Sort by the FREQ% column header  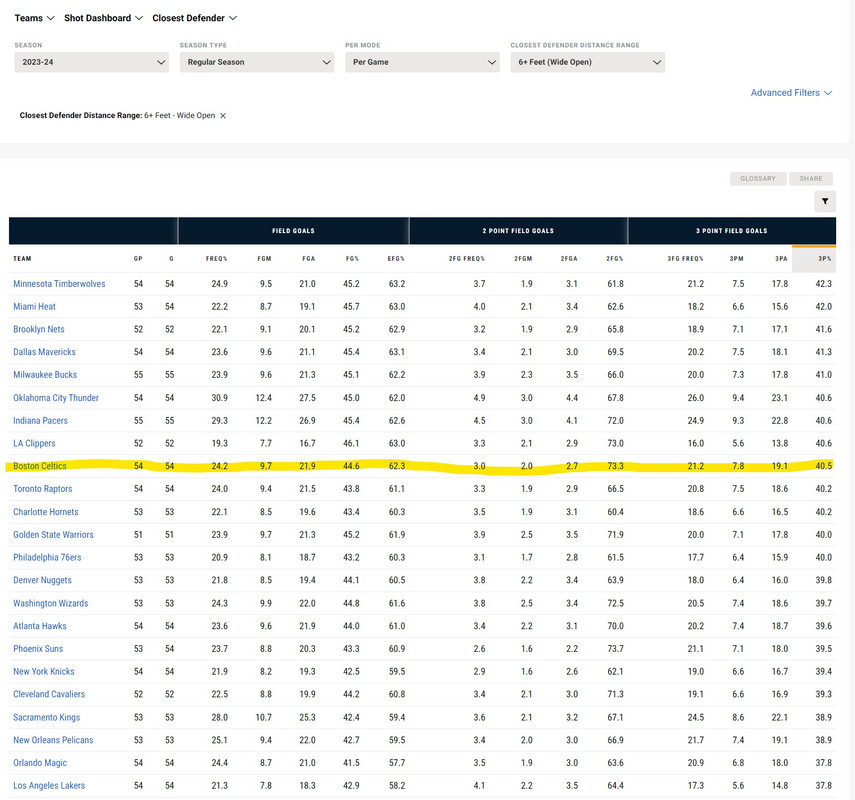[x=216, y=258]
